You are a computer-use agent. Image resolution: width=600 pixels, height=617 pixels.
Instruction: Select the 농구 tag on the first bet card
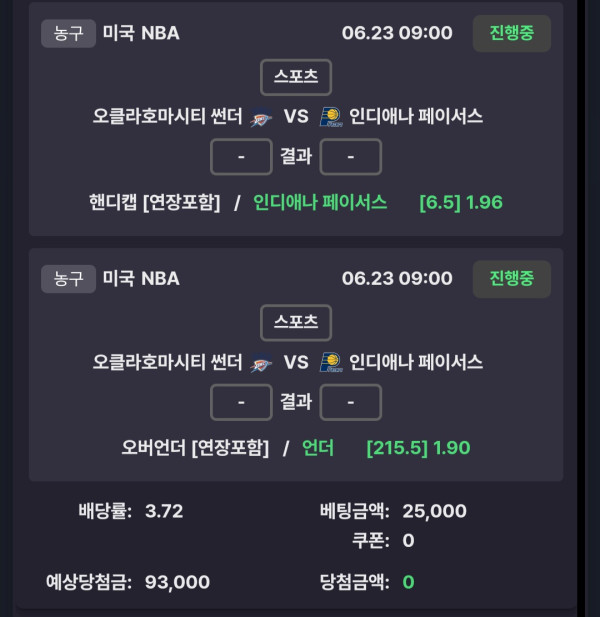tap(68, 33)
